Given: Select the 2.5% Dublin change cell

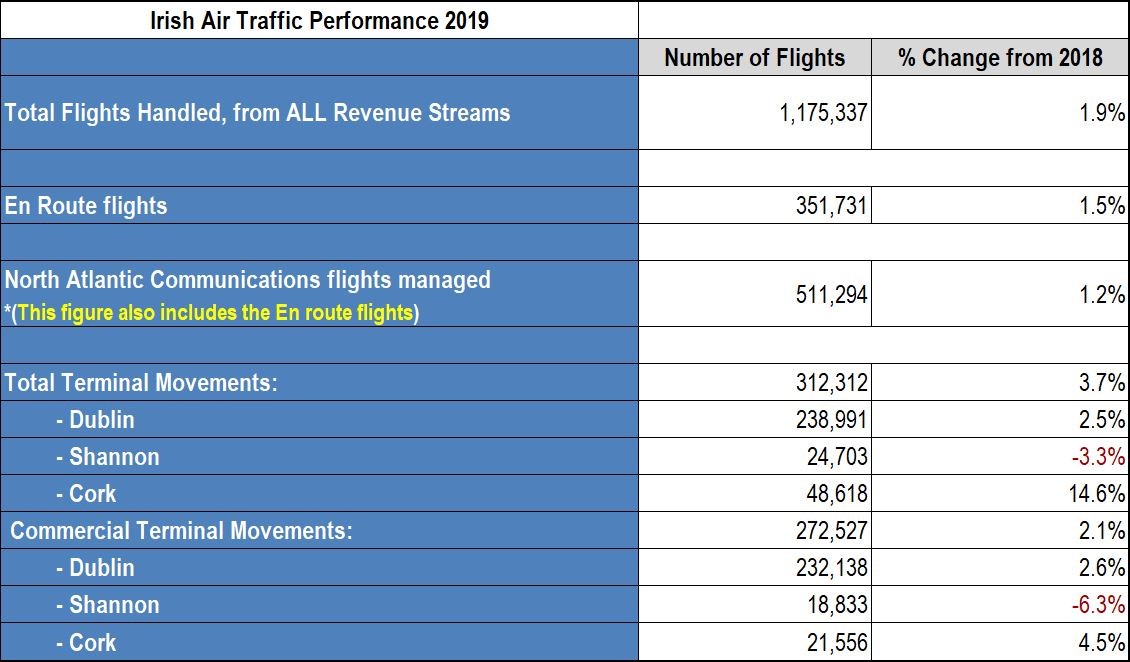Looking at the screenshot, I should [x=1000, y=419].
